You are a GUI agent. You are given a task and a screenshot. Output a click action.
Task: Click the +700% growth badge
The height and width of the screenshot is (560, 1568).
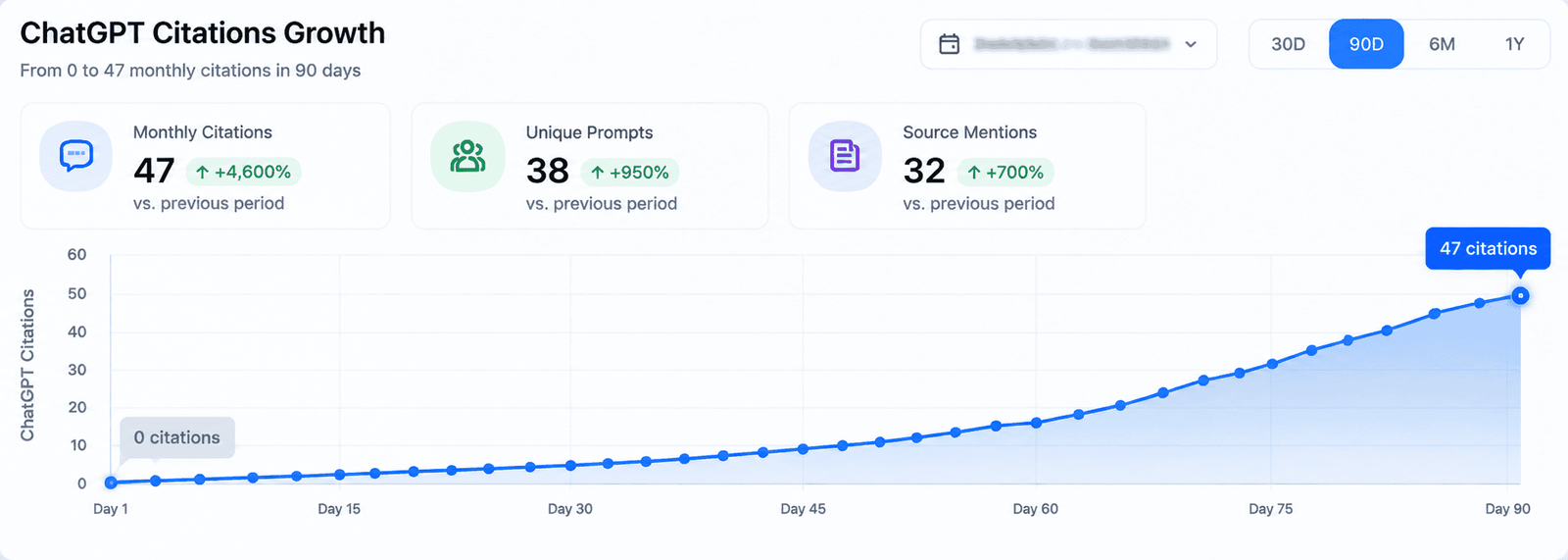coord(1005,172)
